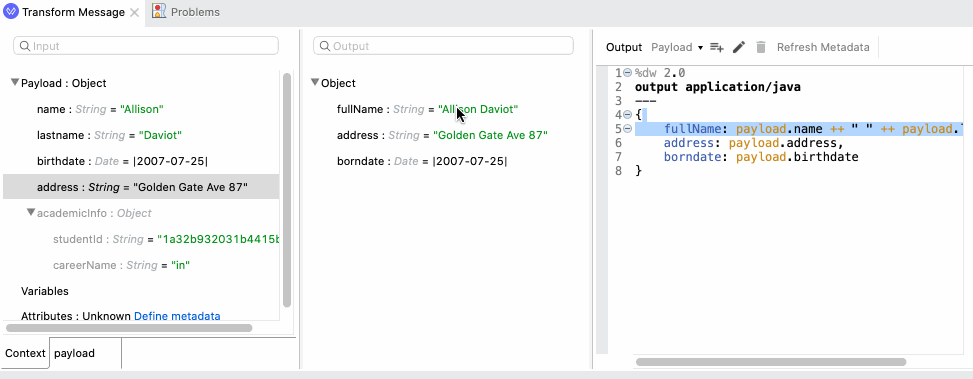Collapse the output Object tree
This screenshot has width=973, height=379.
pos(315,82)
